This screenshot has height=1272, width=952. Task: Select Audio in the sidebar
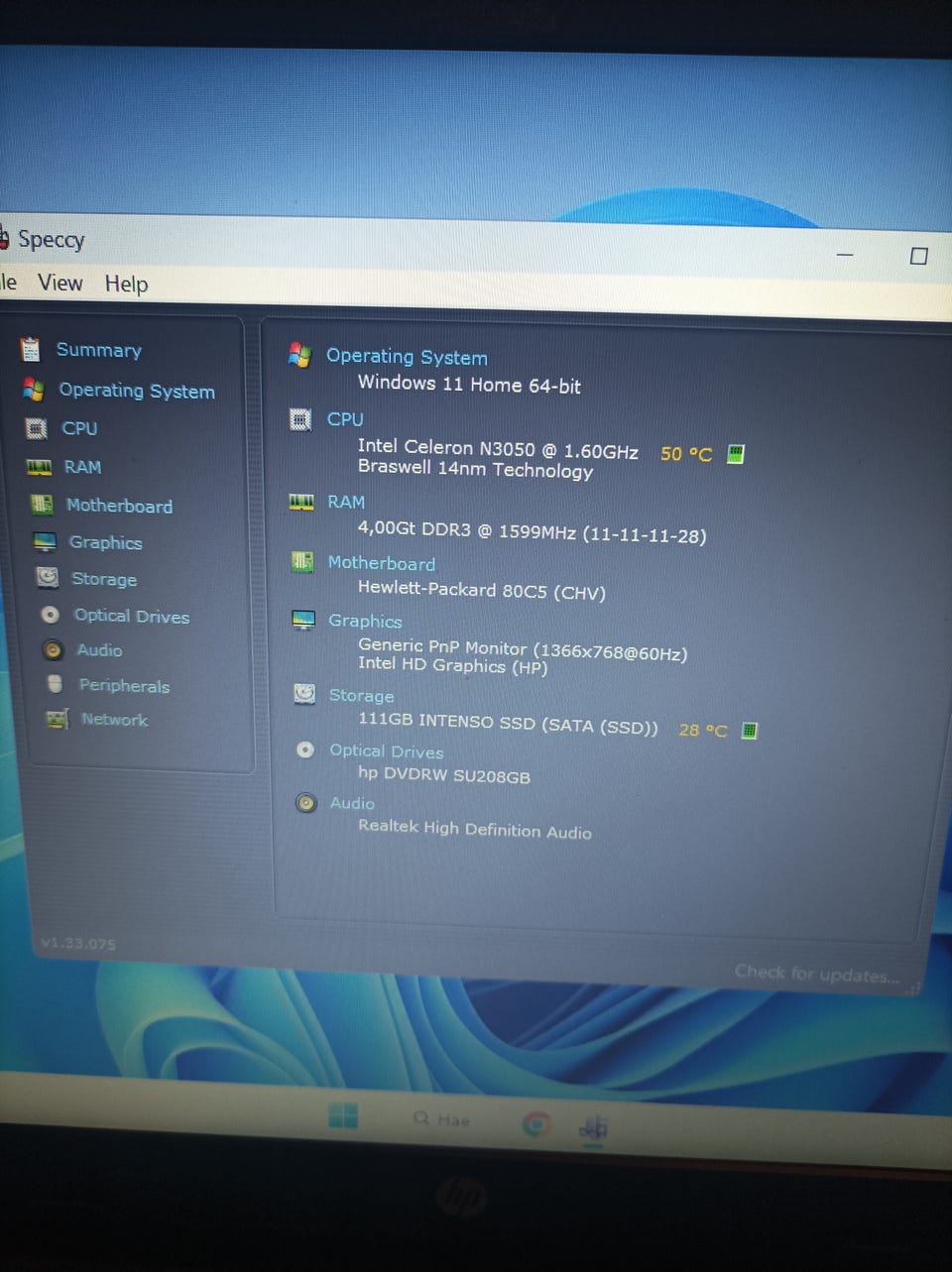[99, 650]
